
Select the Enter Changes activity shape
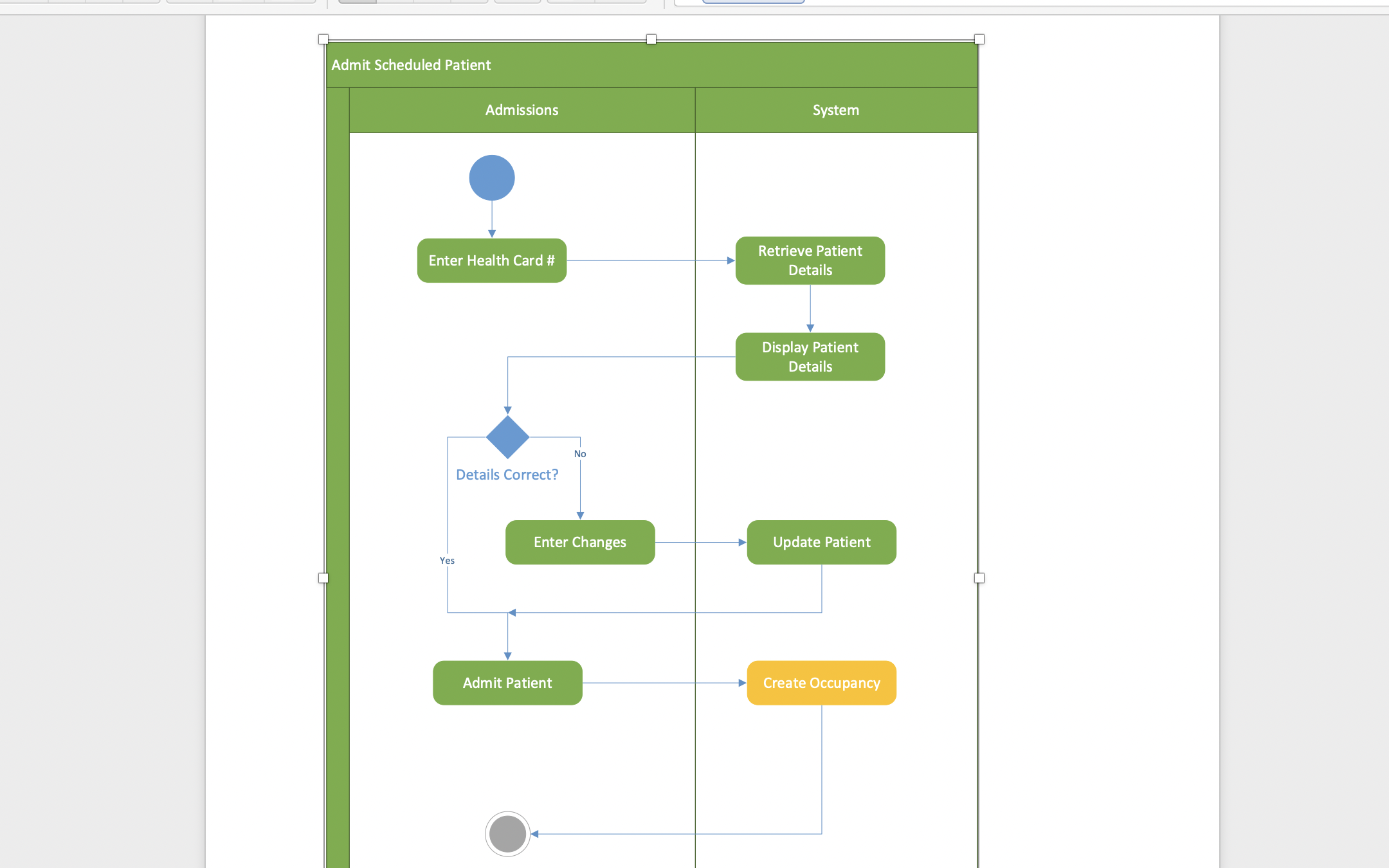coord(579,542)
